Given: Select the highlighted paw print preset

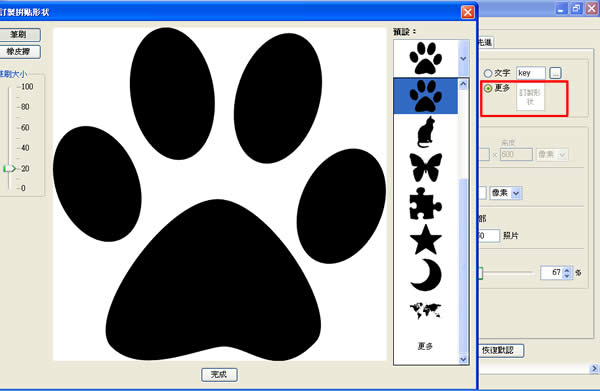Looking at the screenshot, I should click(426, 96).
